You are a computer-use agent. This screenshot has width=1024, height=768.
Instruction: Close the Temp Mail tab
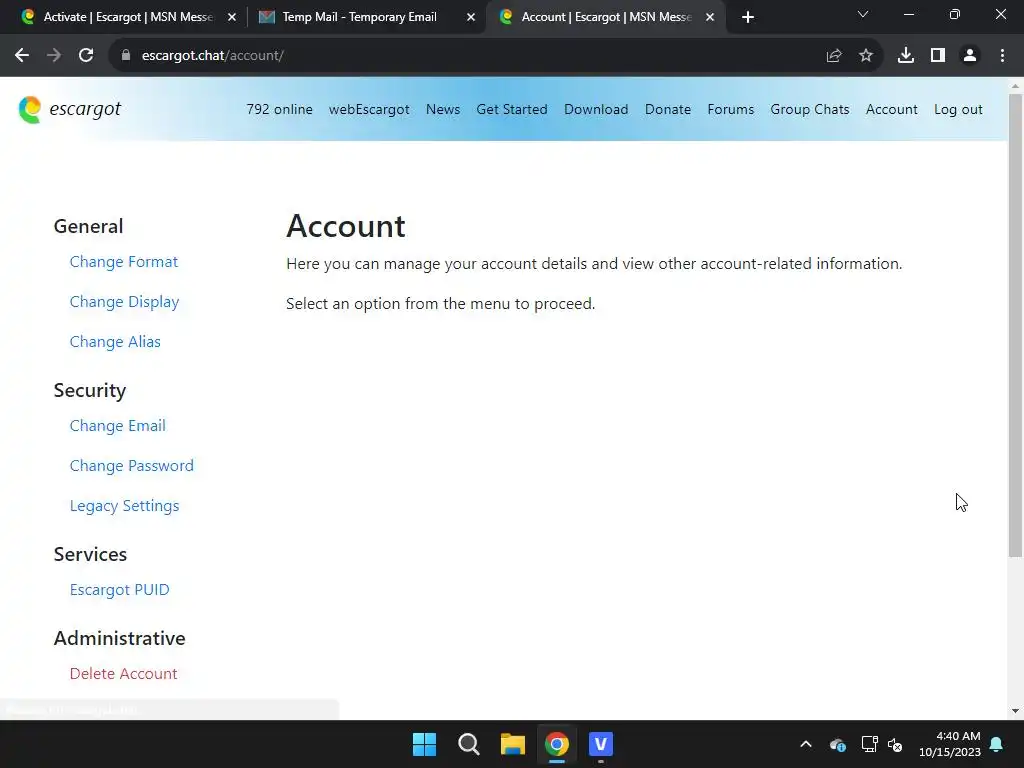click(x=471, y=17)
